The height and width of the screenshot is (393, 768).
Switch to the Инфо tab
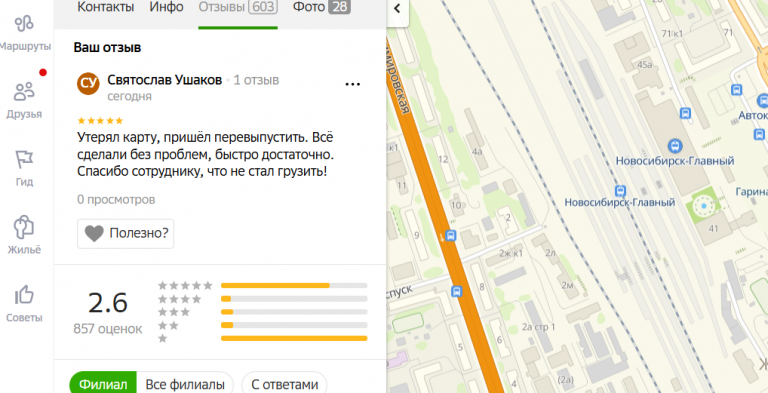click(167, 7)
